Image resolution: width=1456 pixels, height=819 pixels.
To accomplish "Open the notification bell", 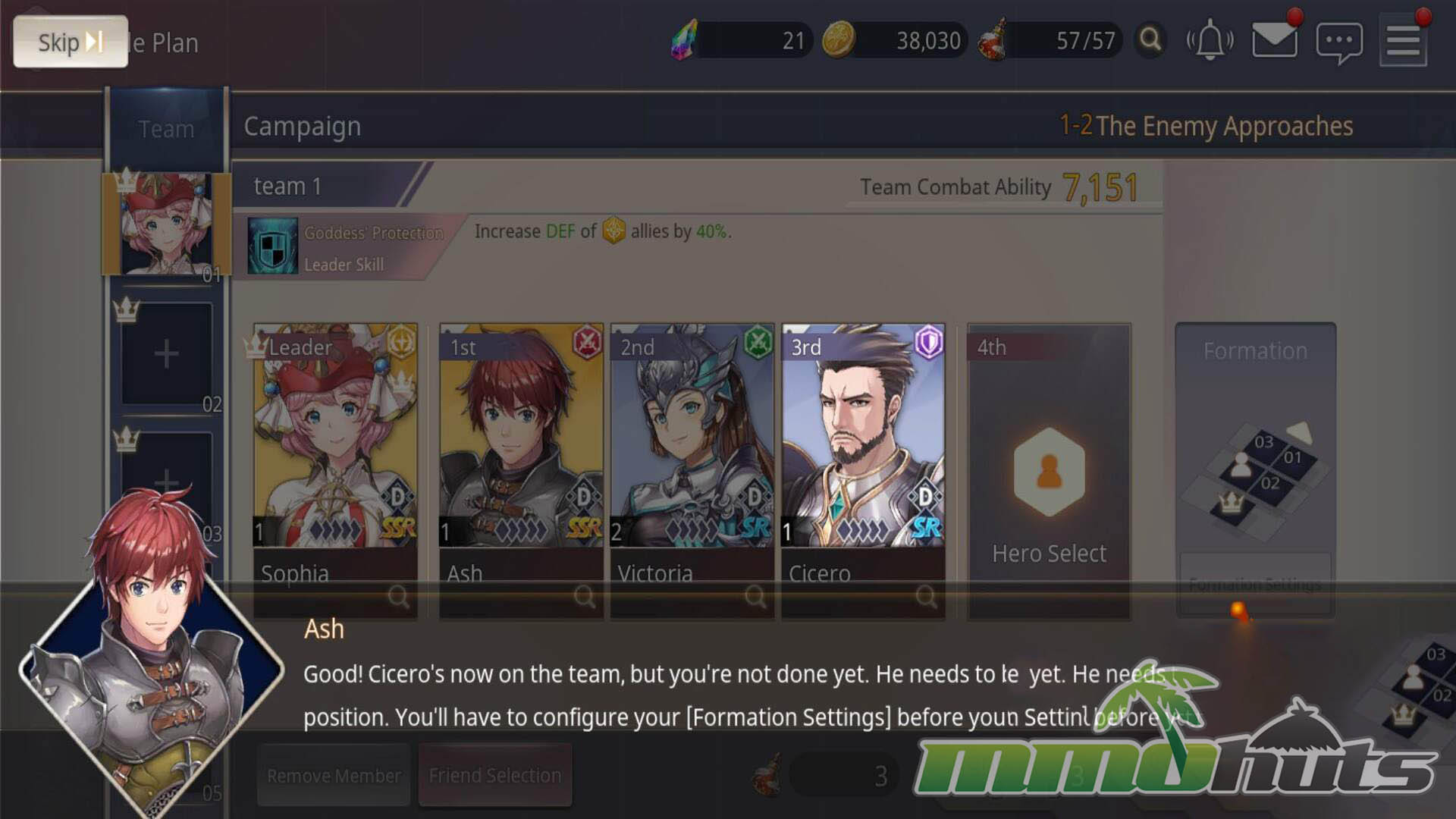I will click(1210, 39).
